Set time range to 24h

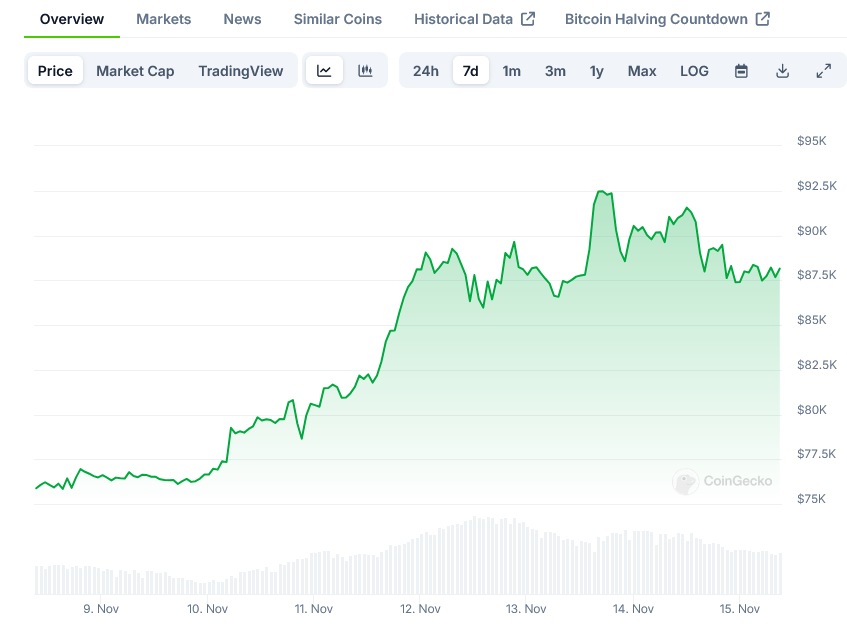(x=425, y=71)
